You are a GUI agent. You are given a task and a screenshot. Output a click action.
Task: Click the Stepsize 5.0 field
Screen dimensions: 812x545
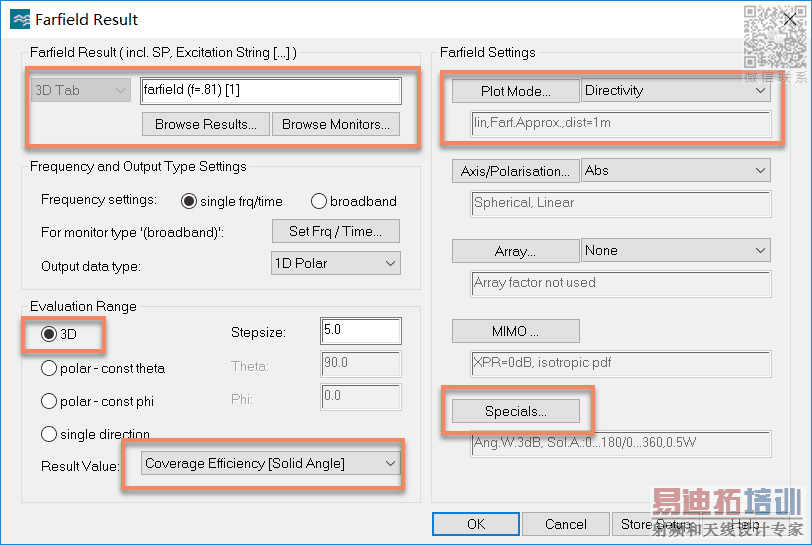[361, 331]
